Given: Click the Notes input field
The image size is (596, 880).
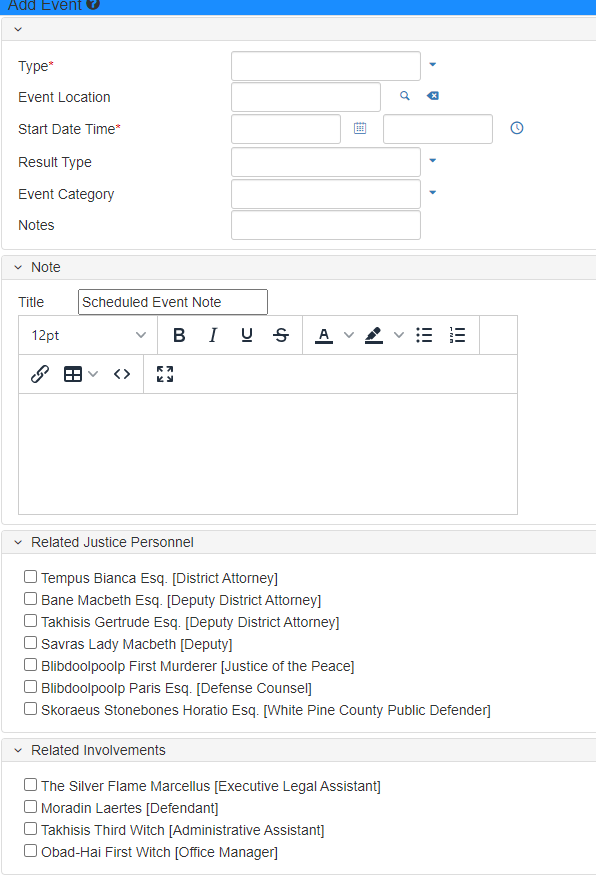Looking at the screenshot, I should click(x=325, y=225).
